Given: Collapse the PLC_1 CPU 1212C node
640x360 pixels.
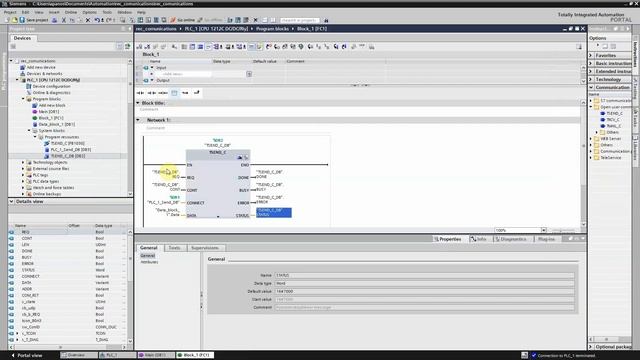Looking at the screenshot, I should pos(17,80).
